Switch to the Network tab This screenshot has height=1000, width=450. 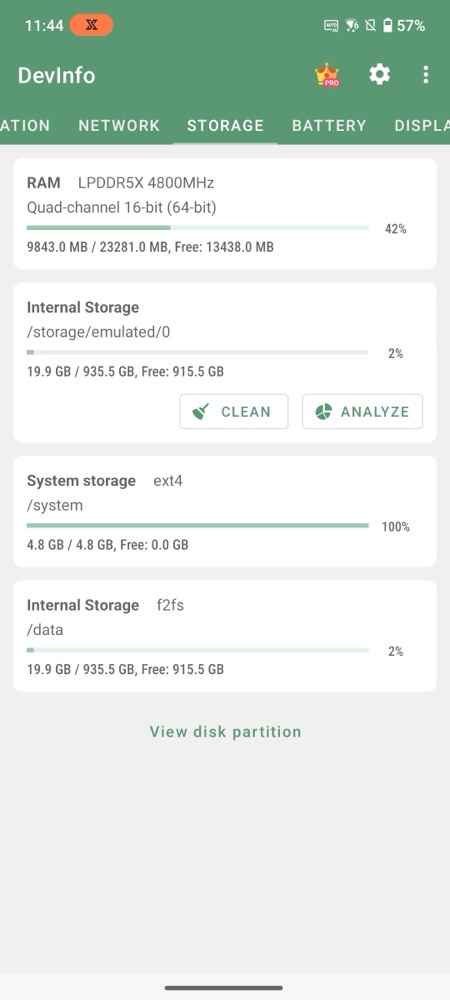[x=119, y=126]
